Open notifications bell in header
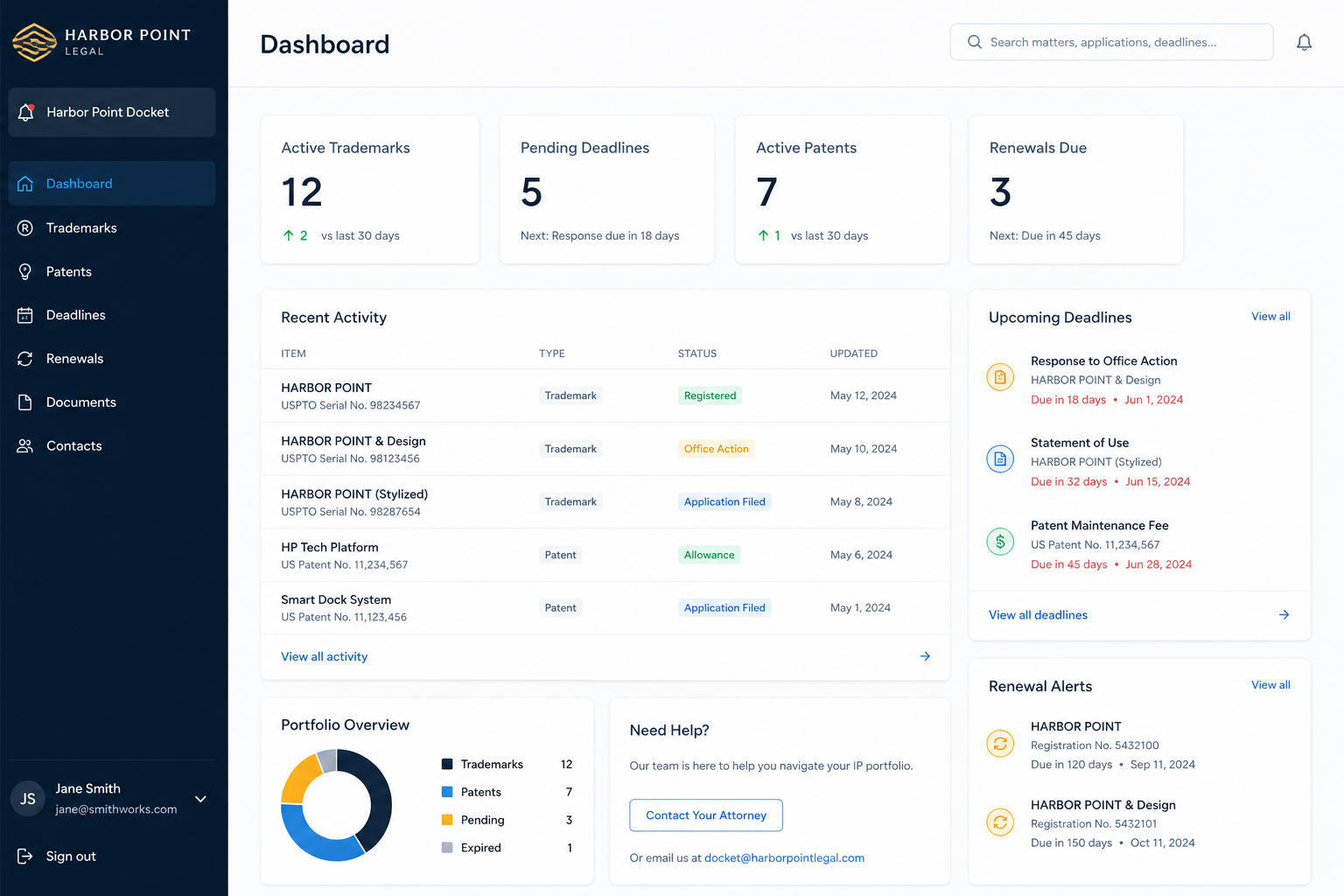The height and width of the screenshot is (896, 1344). click(1304, 42)
